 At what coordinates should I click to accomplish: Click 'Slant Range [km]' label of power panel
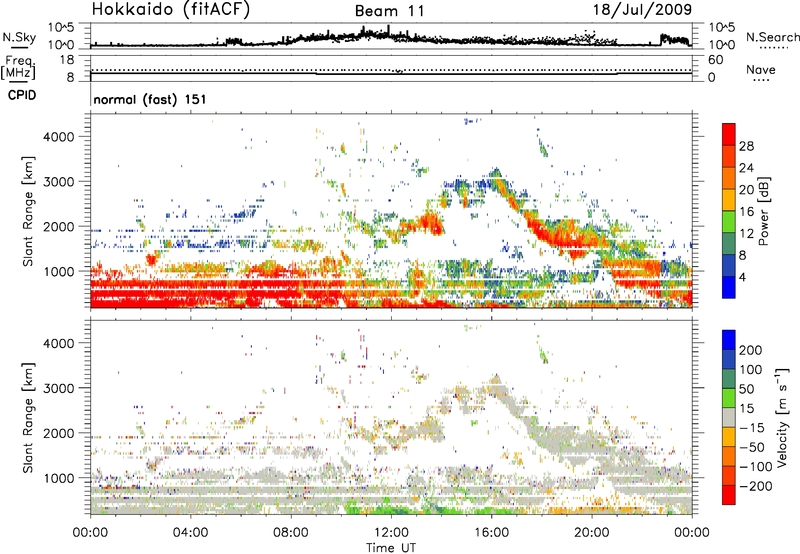(x=28, y=211)
